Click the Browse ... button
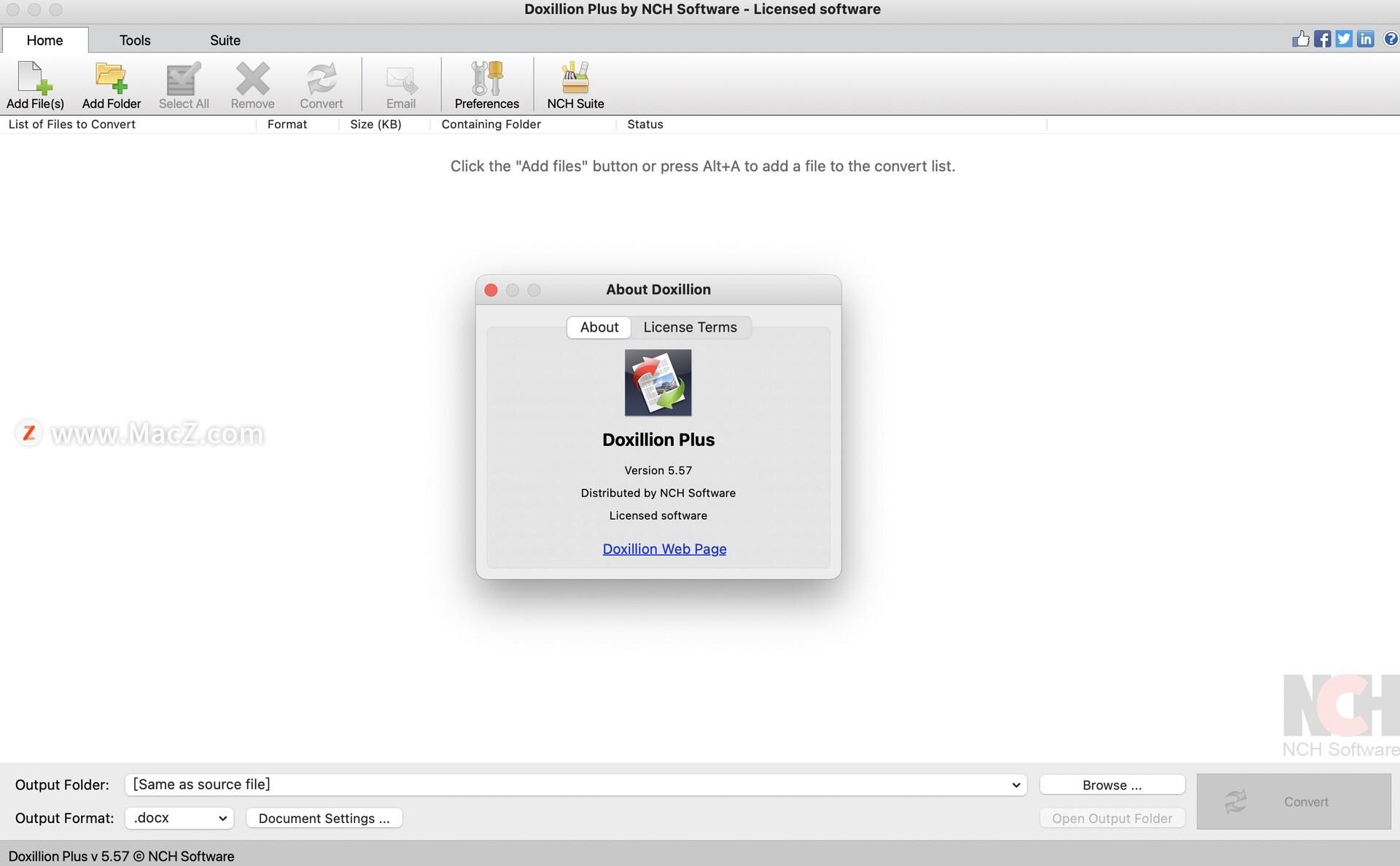Viewport: 1400px width, 866px height. (1112, 785)
